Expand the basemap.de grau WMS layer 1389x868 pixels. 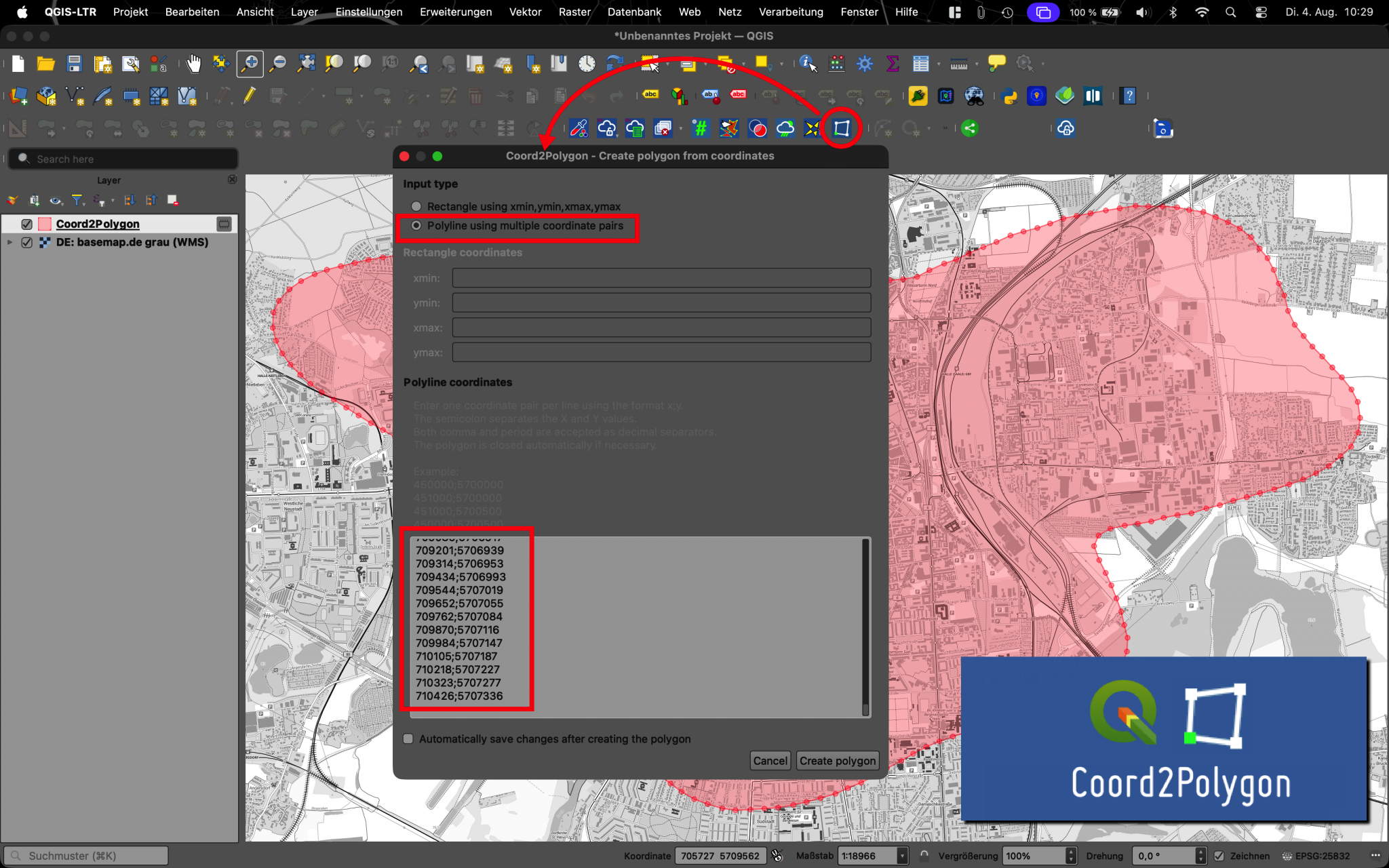click(9, 242)
